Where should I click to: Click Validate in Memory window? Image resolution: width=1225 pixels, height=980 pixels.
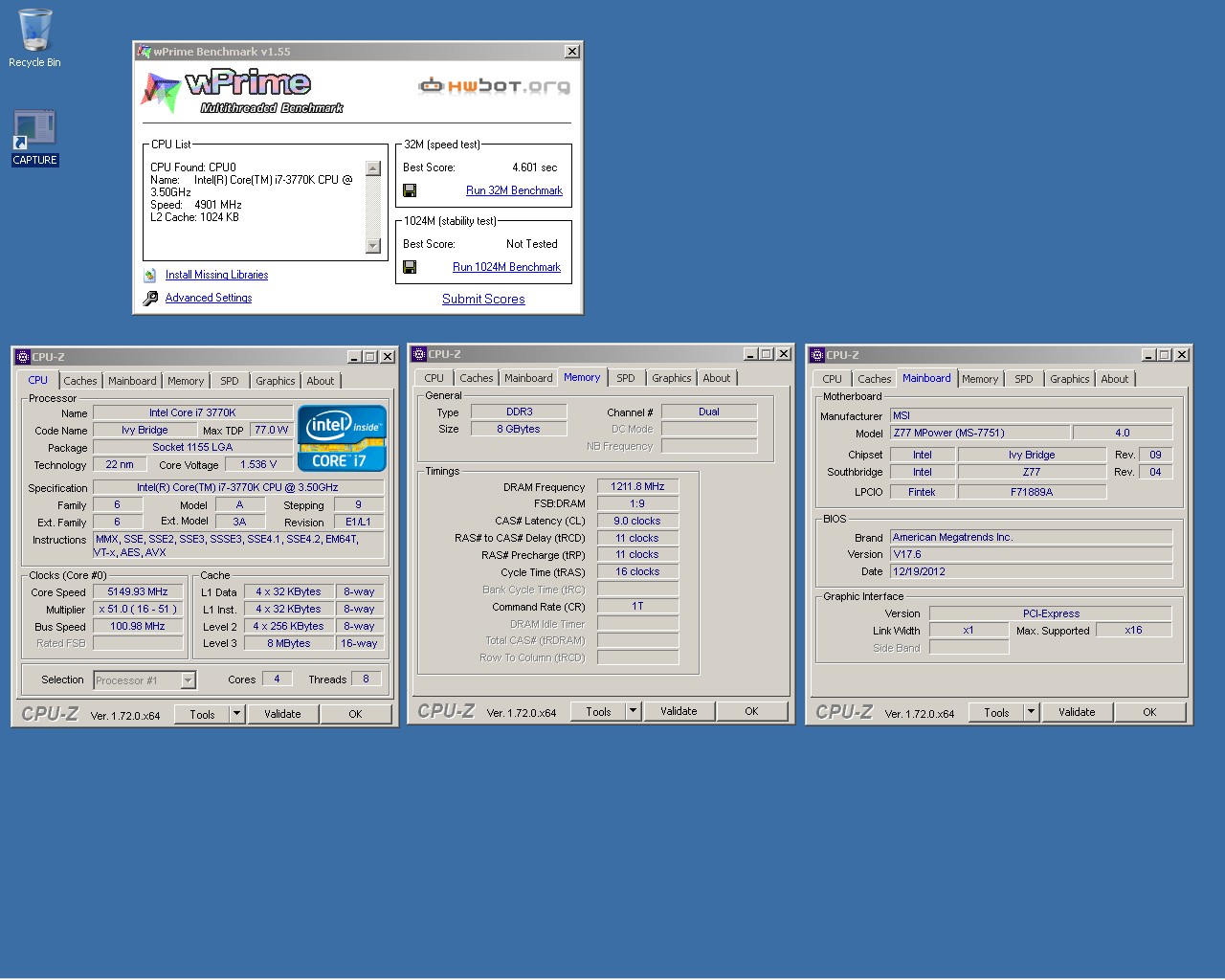[679, 711]
